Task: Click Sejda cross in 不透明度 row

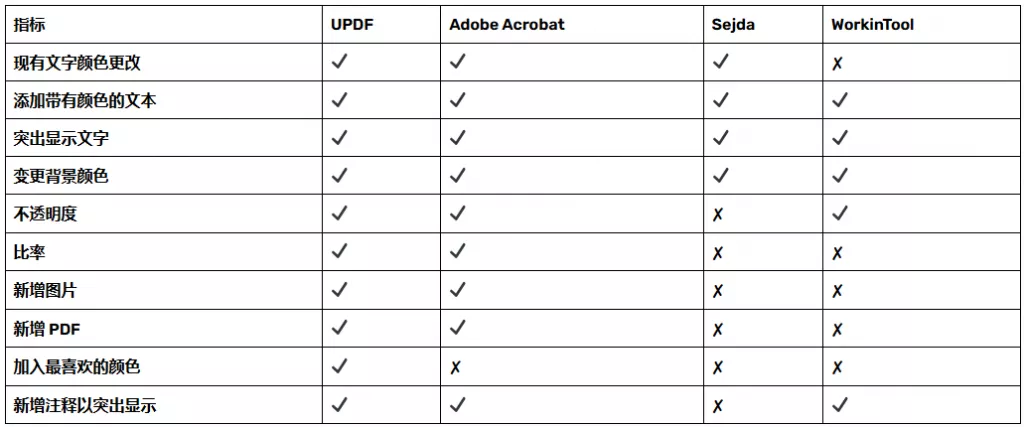Action: pos(717,215)
